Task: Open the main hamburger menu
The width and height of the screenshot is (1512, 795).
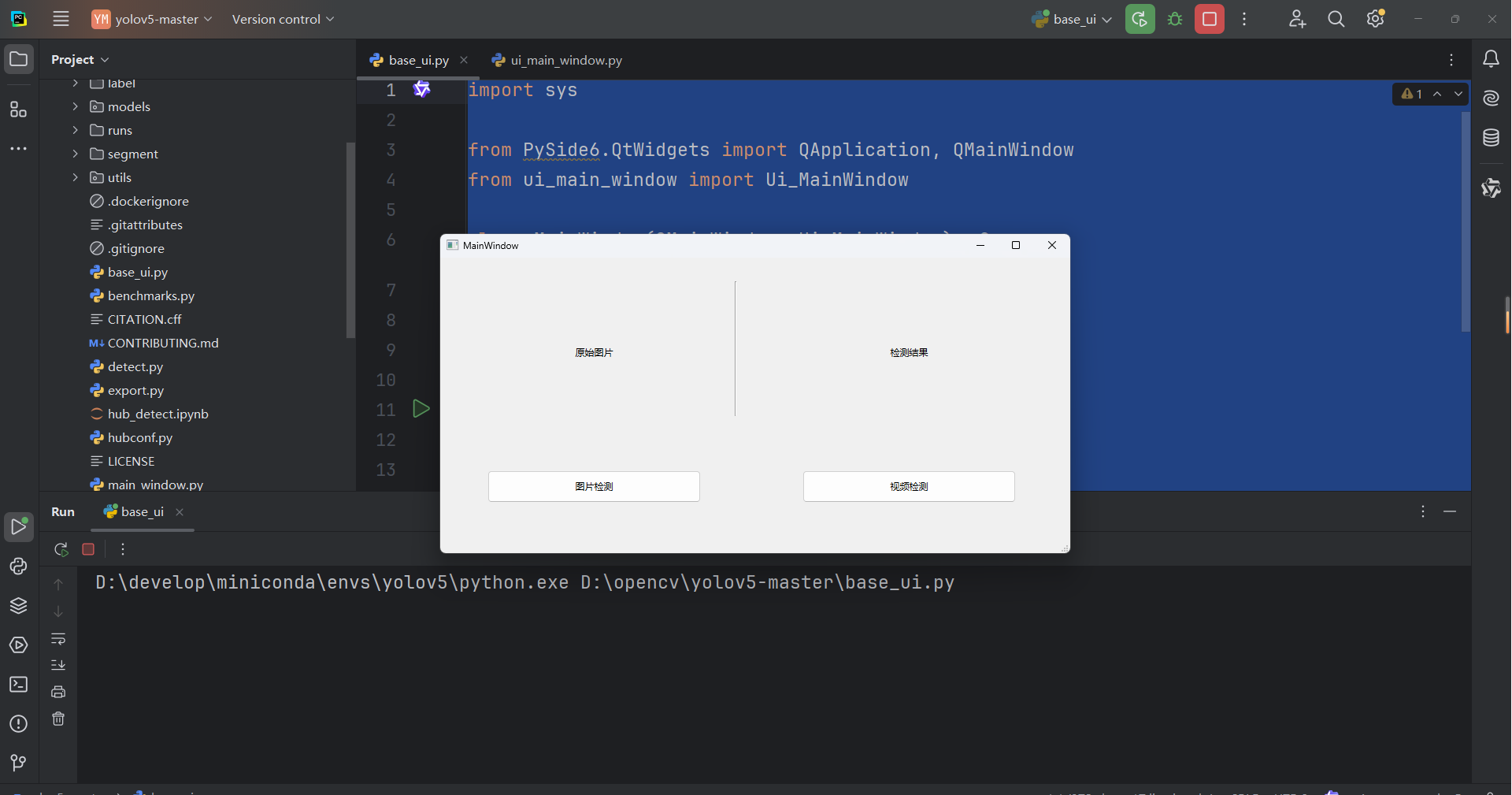Action: pyautogui.click(x=61, y=18)
